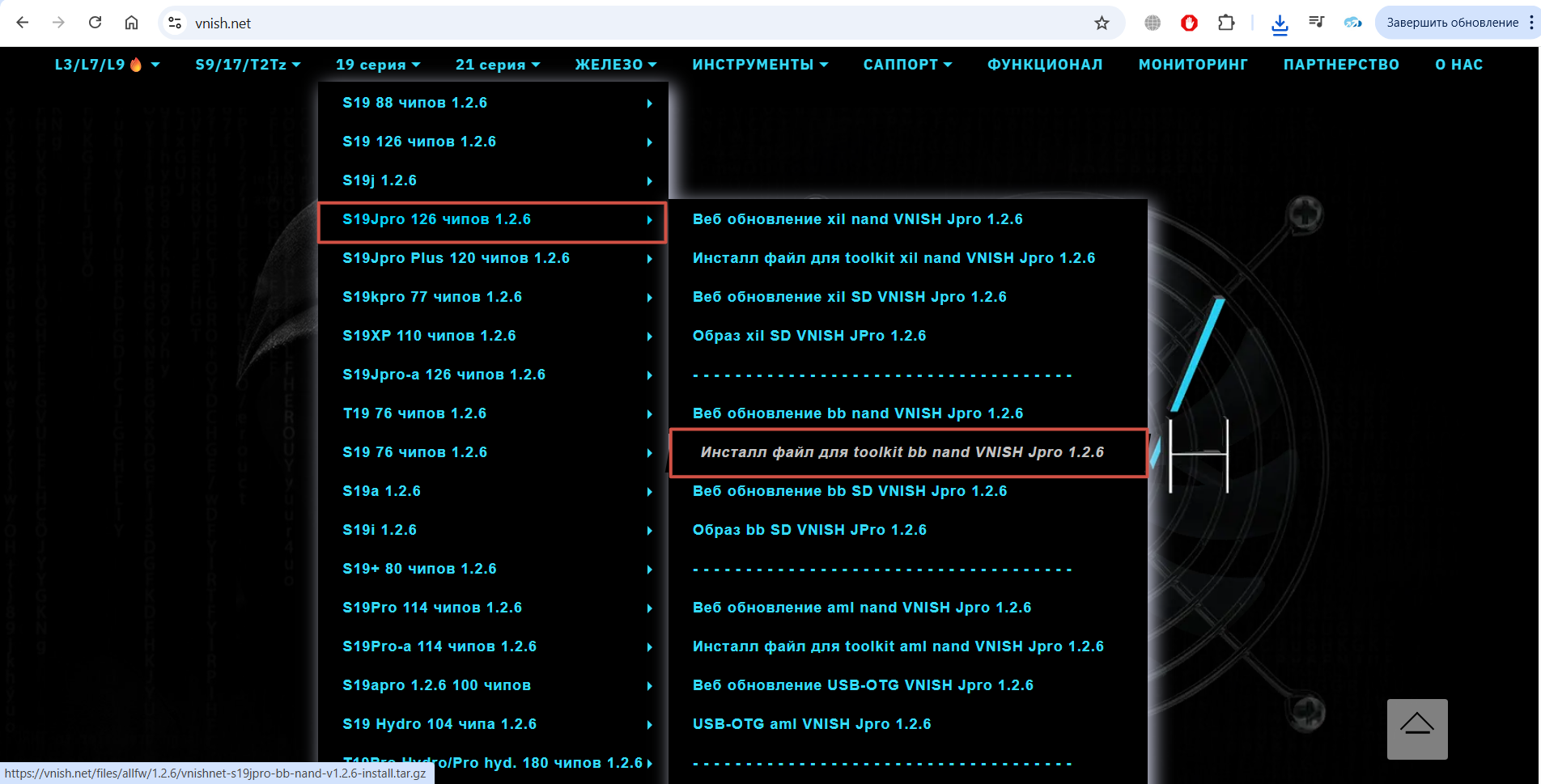This screenshot has width=1541, height=784.
Task: Choose 'S19kpro 77 чипов 1.2.6'
Action: click(x=493, y=297)
